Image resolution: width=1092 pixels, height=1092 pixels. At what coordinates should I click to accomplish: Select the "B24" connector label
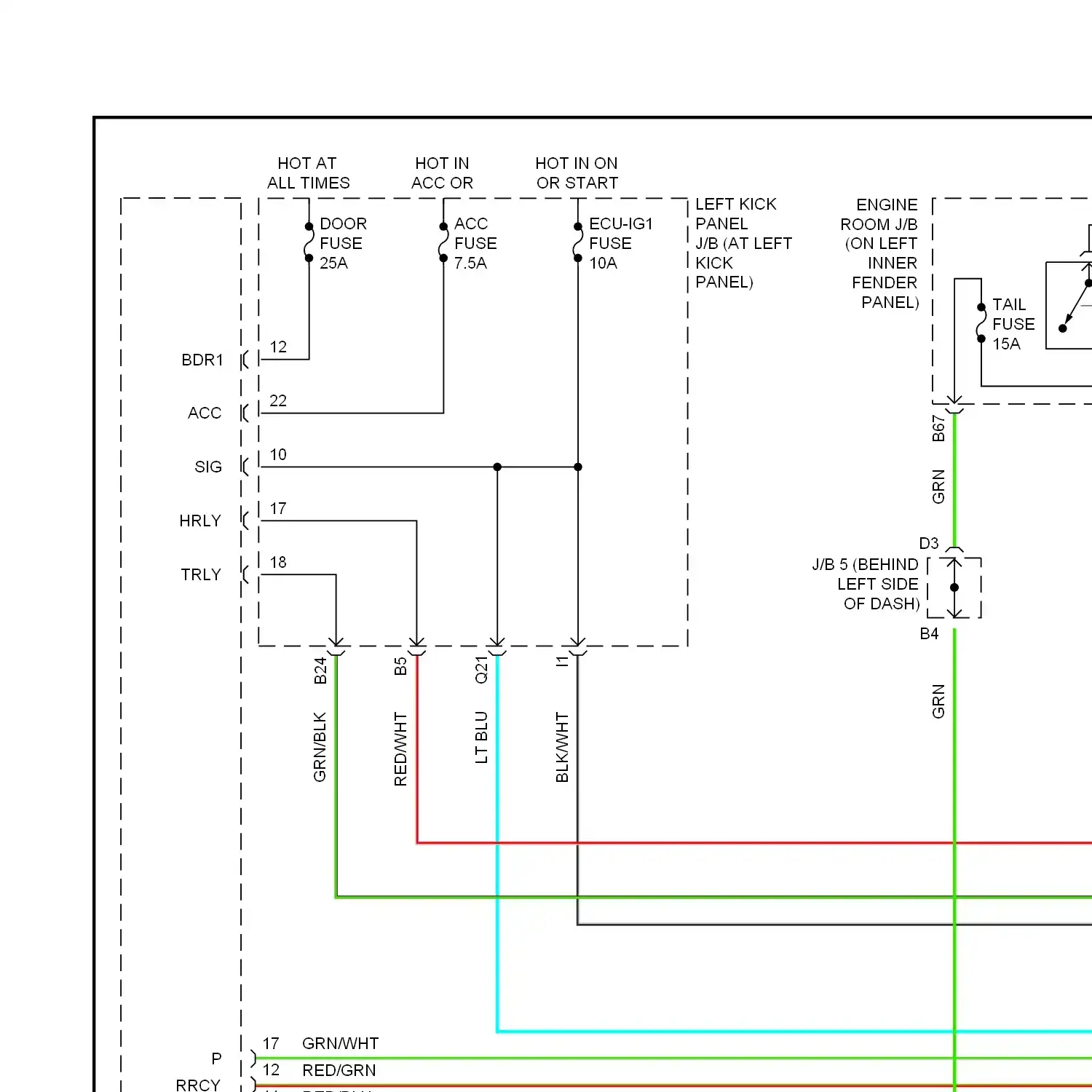tap(320, 670)
